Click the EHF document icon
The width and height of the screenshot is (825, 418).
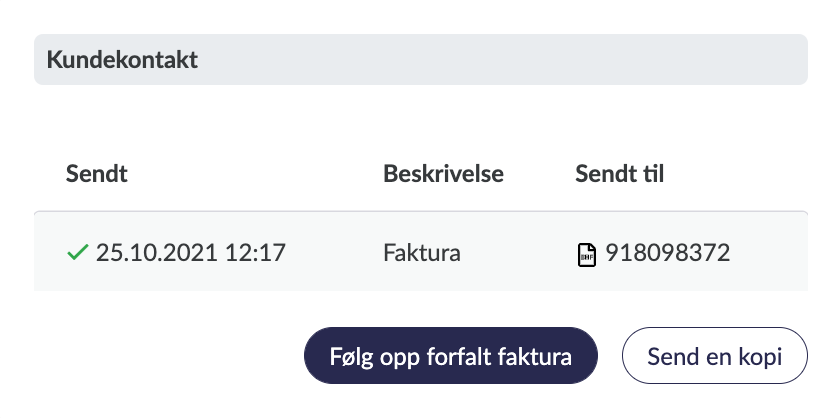pos(588,255)
